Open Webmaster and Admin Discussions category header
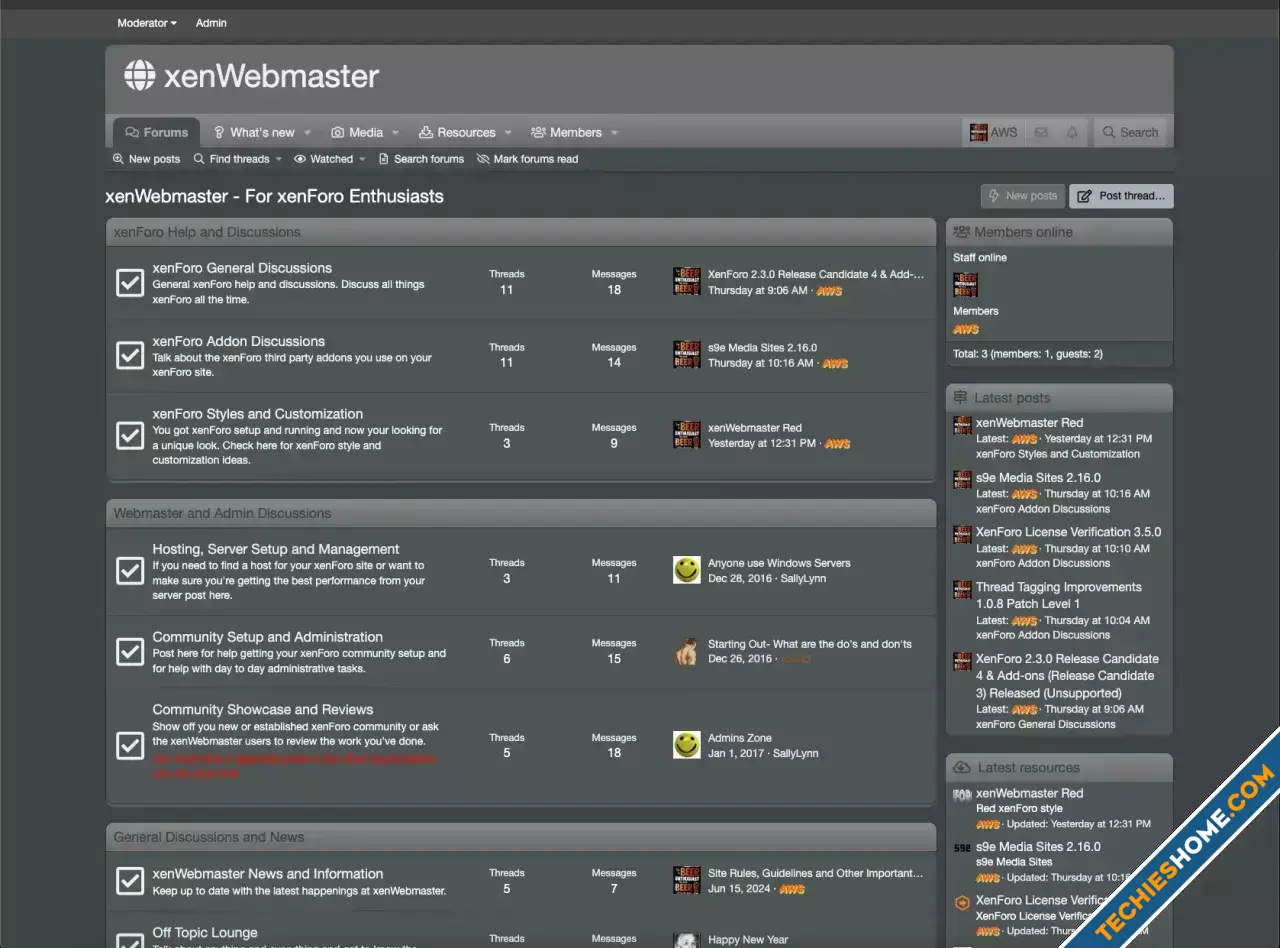Screen dimensions: 1280x948 pos(222,513)
